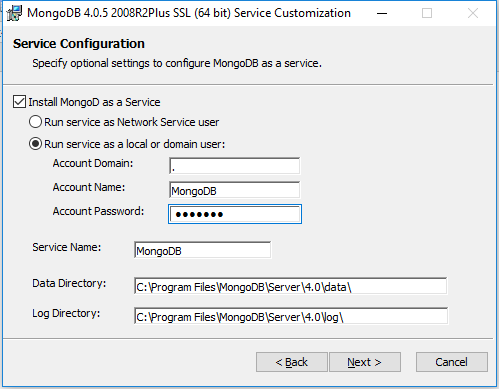The image size is (499, 389).
Task: Click the Log Directory path field
Action: 291,316
